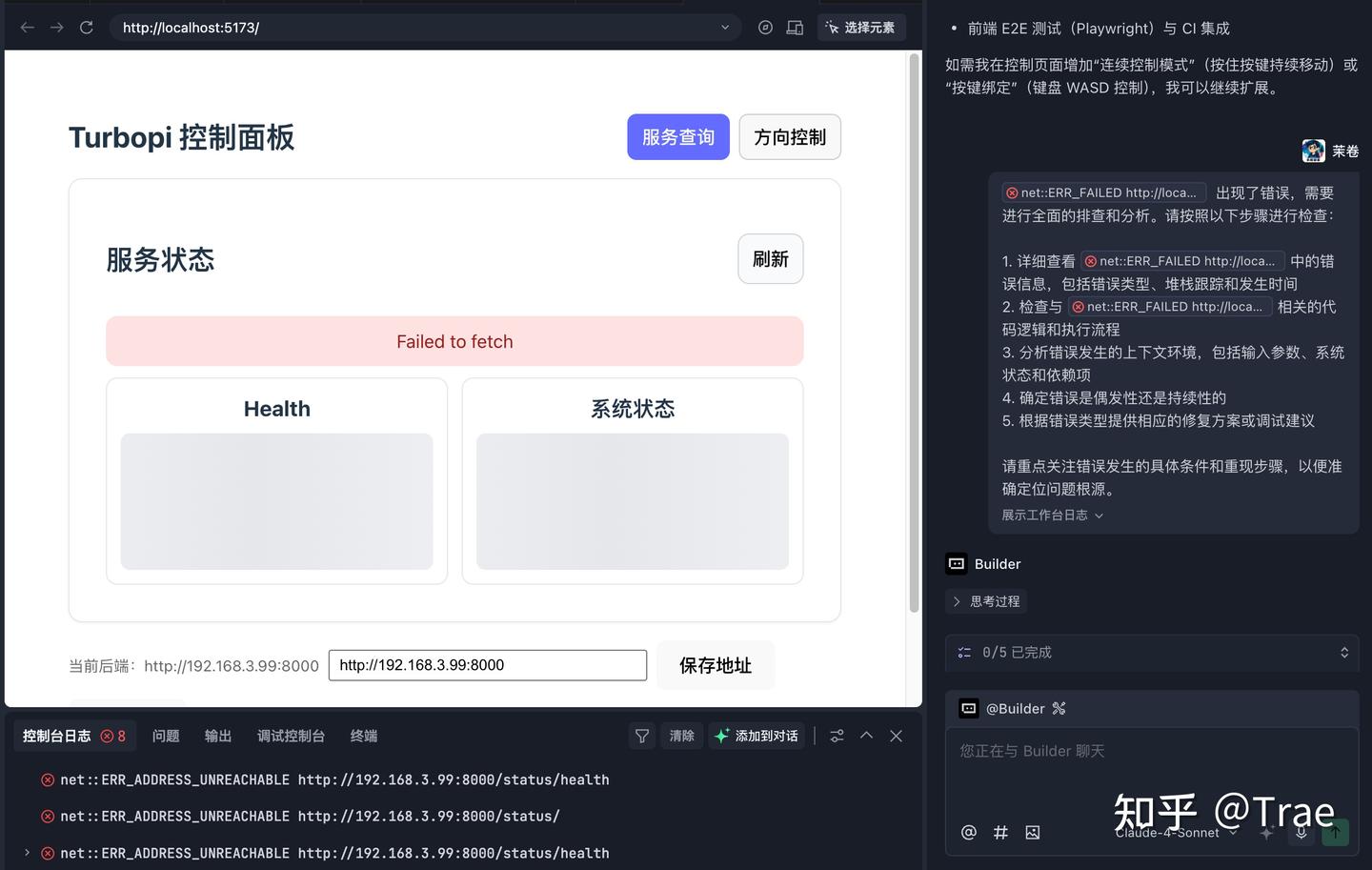Click the 刷新 refresh button
The image size is (1372, 870).
pyautogui.click(x=770, y=258)
